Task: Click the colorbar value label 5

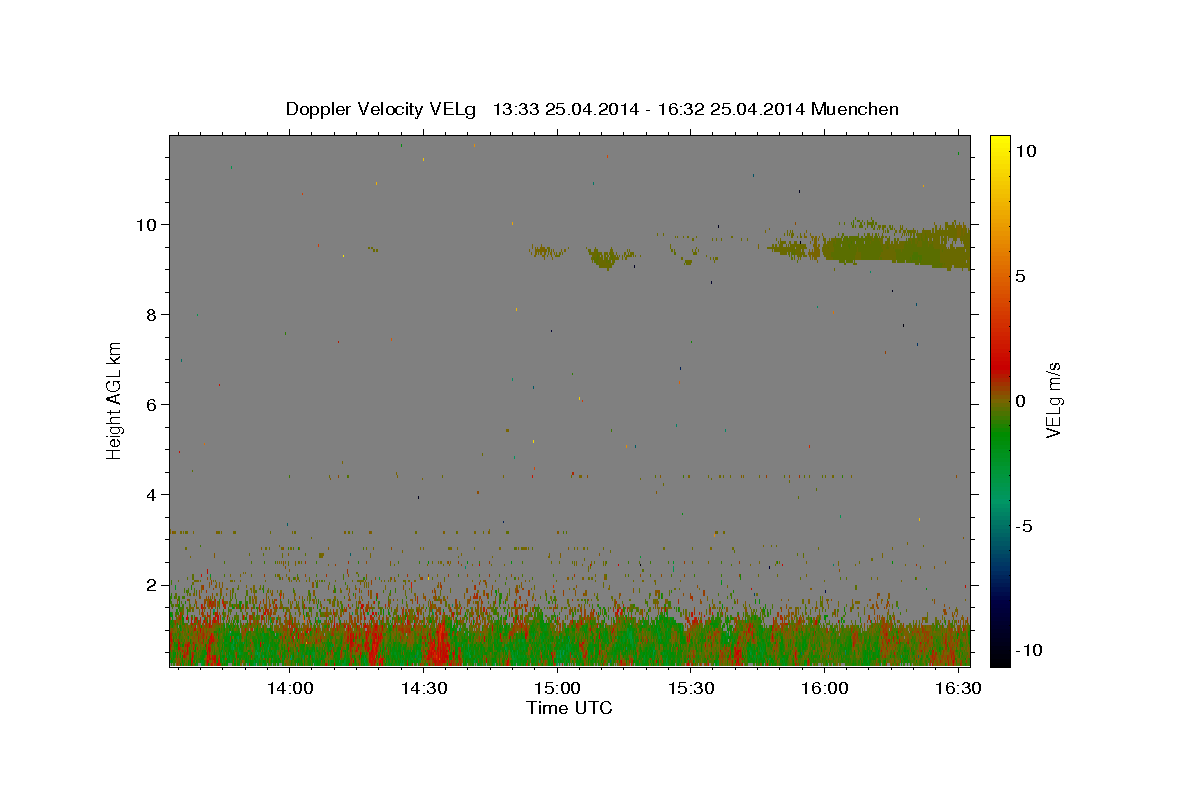Action: coord(1022,276)
